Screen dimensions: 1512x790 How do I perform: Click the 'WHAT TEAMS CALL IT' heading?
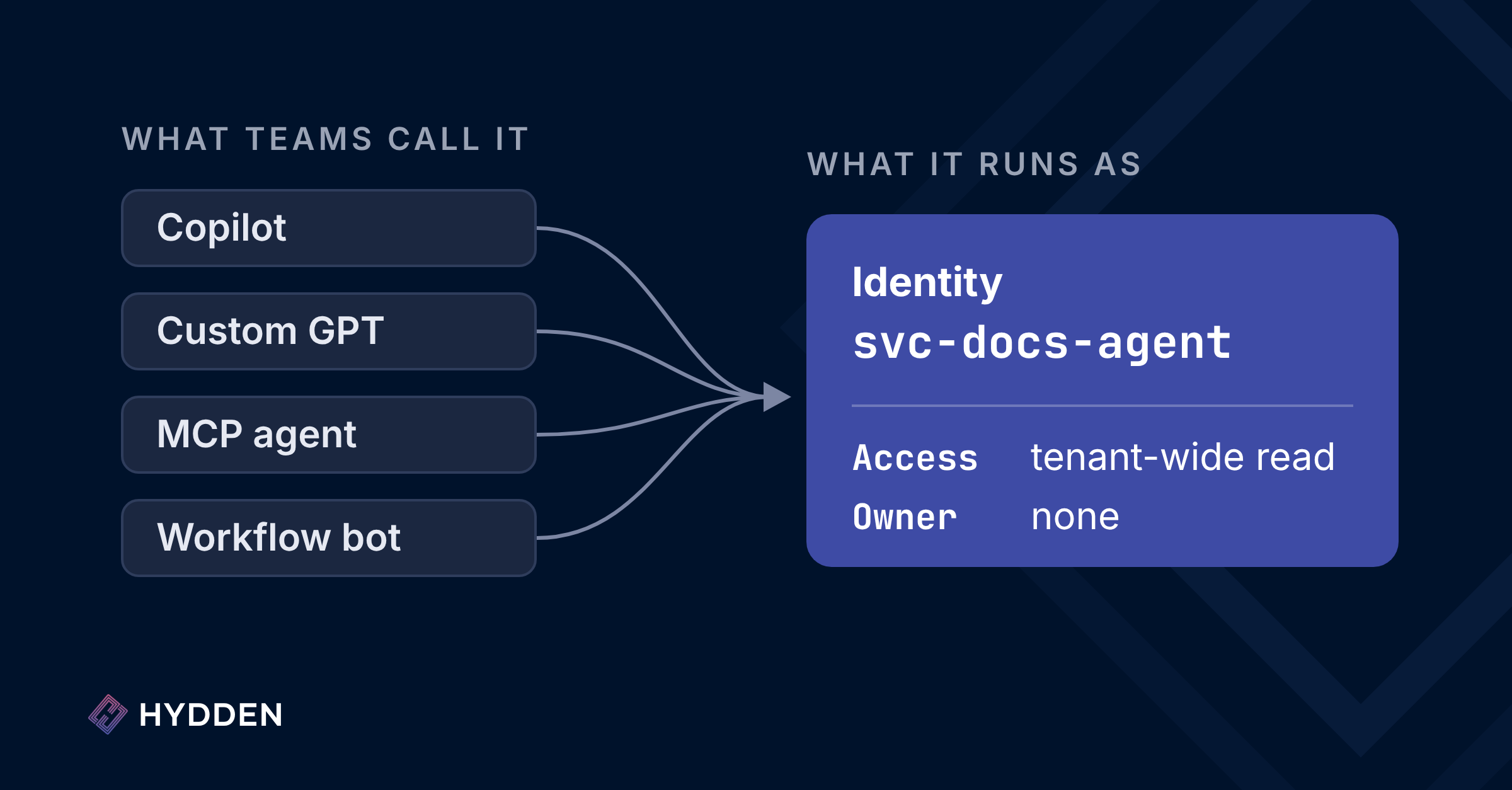coord(325,139)
